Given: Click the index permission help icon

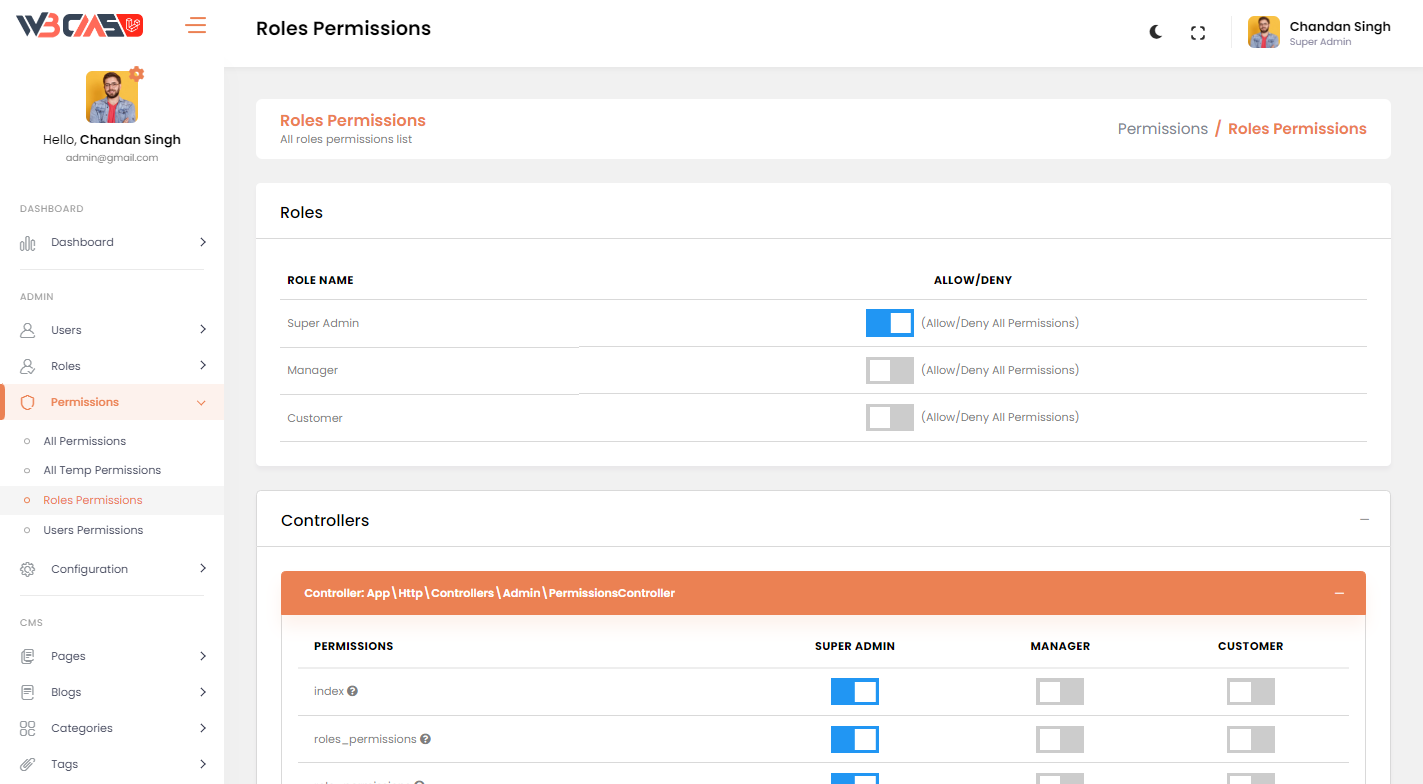Looking at the screenshot, I should click(353, 691).
